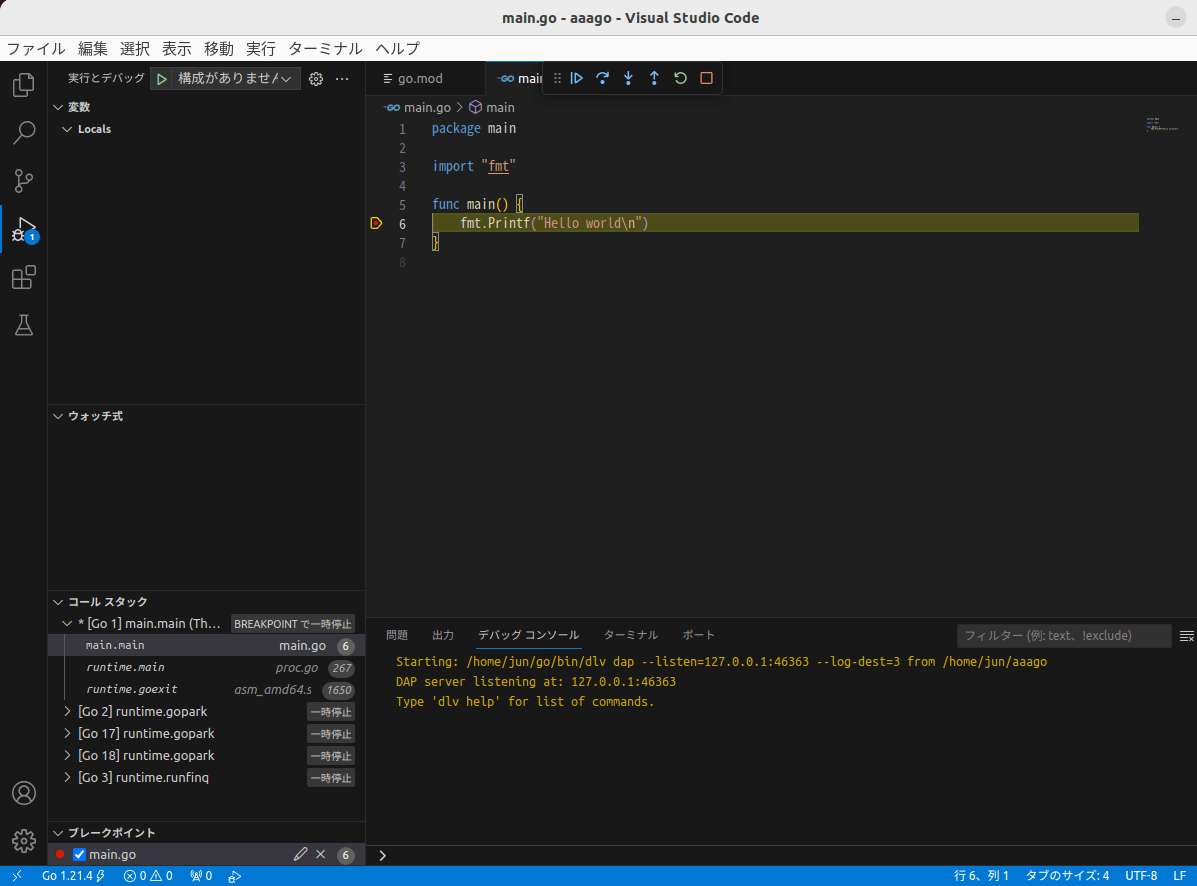The height and width of the screenshot is (886, 1197).
Task: Switch to the ターミナル panel tab
Action: [631, 636]
